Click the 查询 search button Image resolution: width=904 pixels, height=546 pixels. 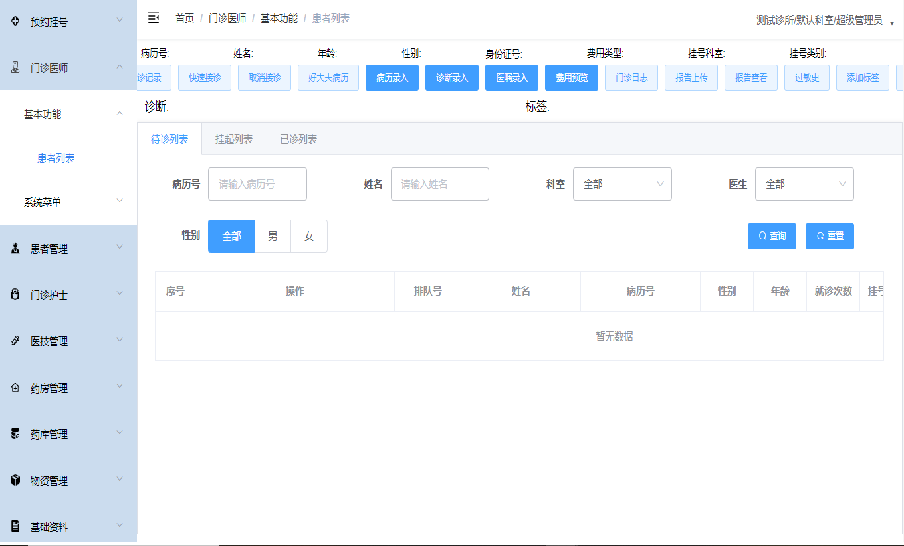771,236
